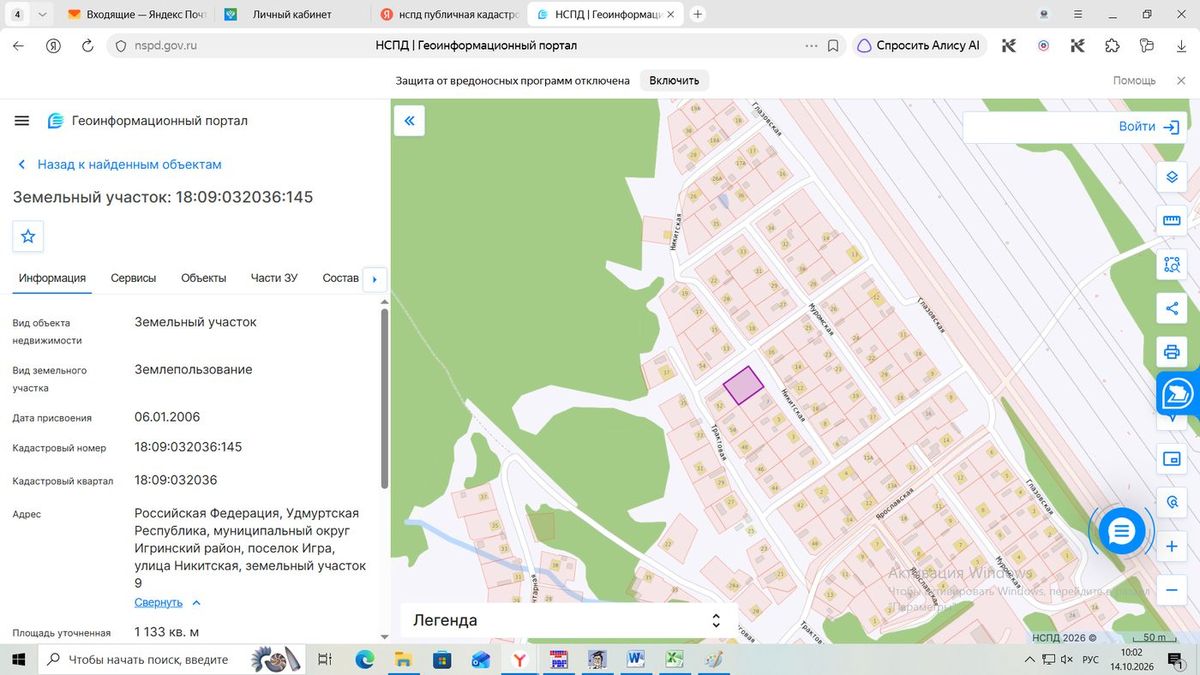Reload the page in the browser toolbar
The image size is (1200, 675).
(x=87, y=45)
